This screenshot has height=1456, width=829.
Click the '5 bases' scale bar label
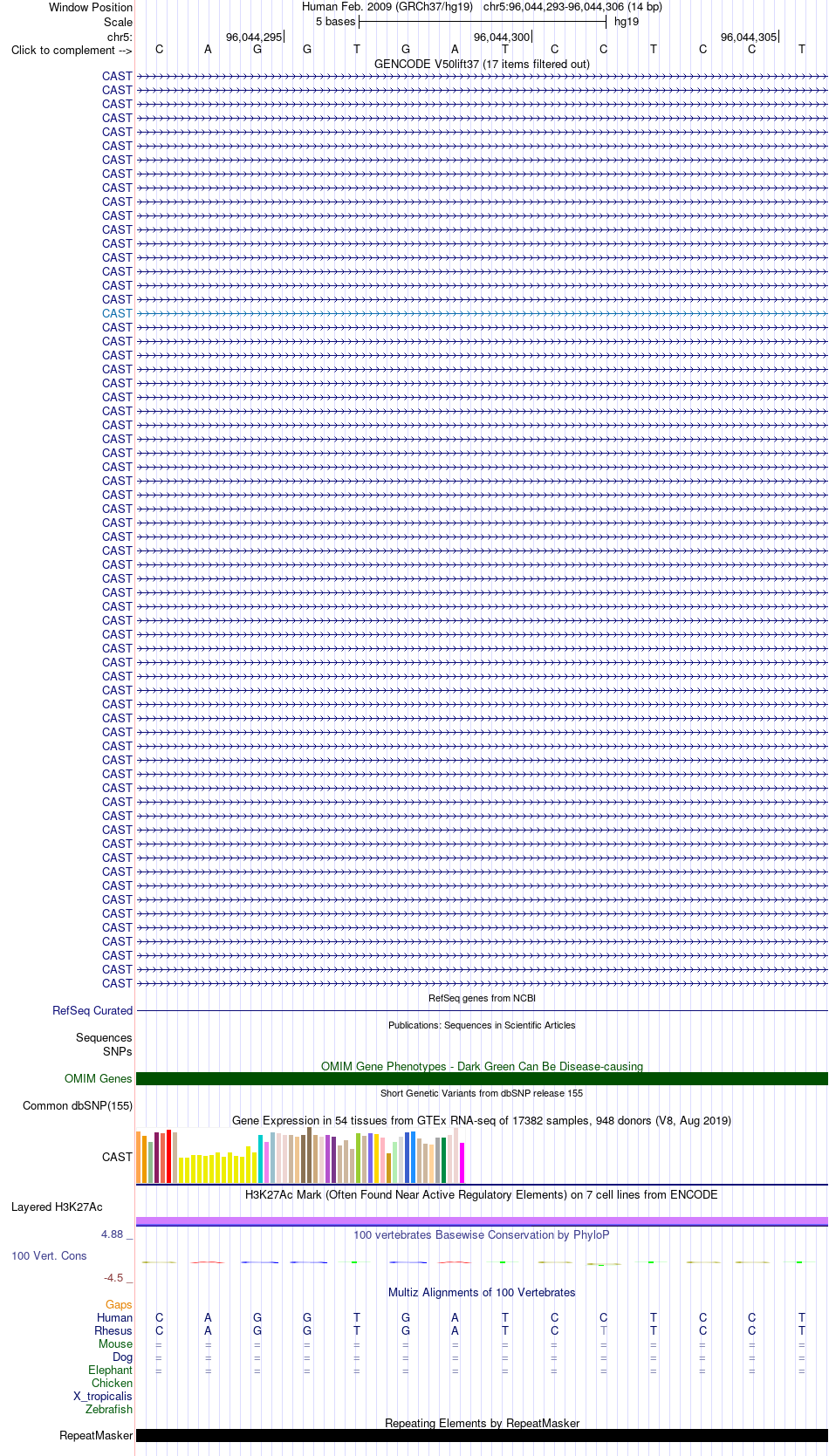click(x=336, y=22)
